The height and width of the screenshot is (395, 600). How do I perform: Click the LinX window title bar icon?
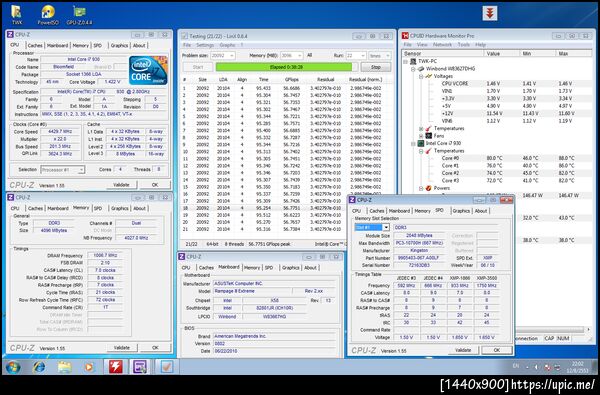tap(185, 36)
